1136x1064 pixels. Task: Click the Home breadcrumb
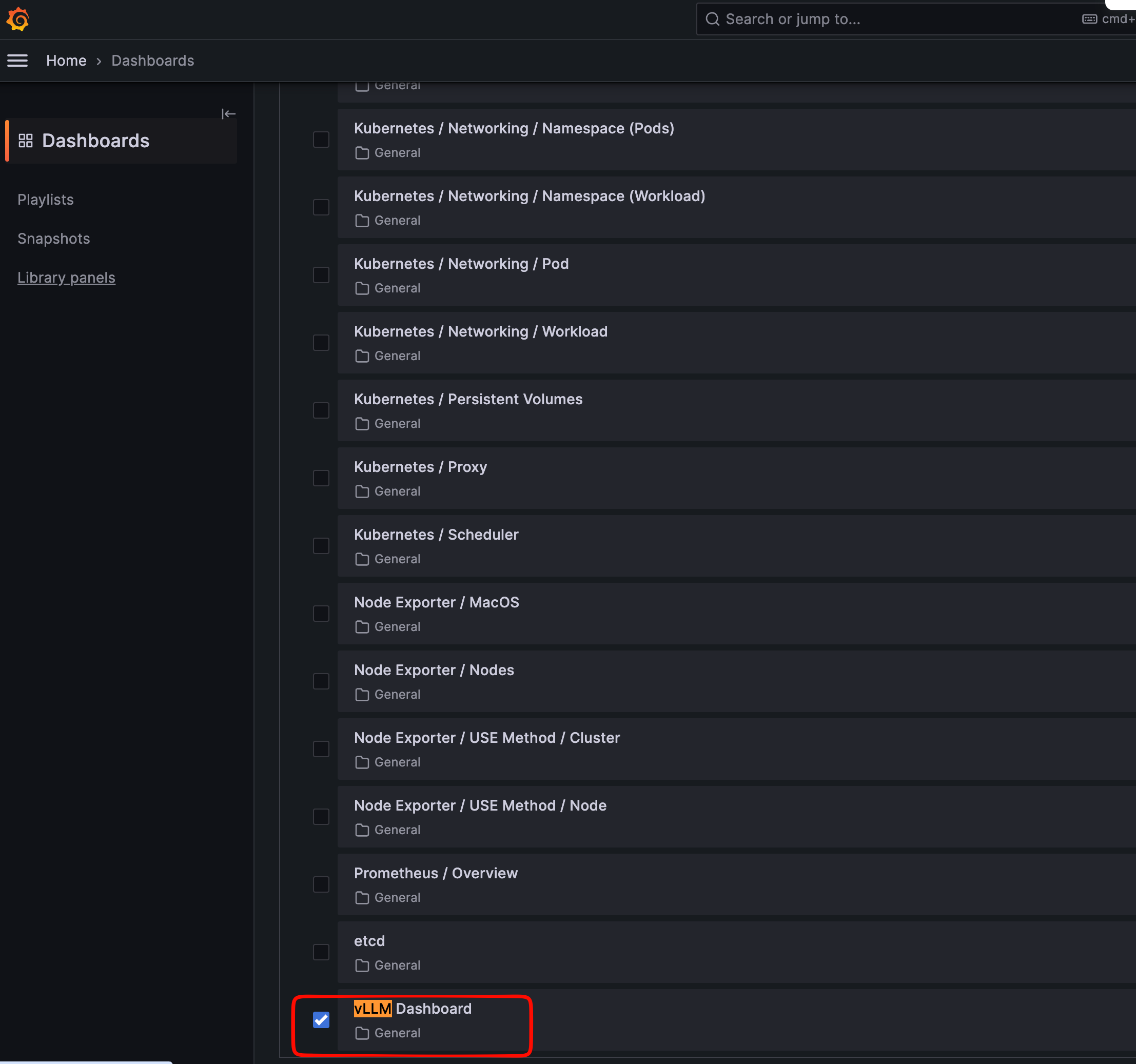click(66, 61)
